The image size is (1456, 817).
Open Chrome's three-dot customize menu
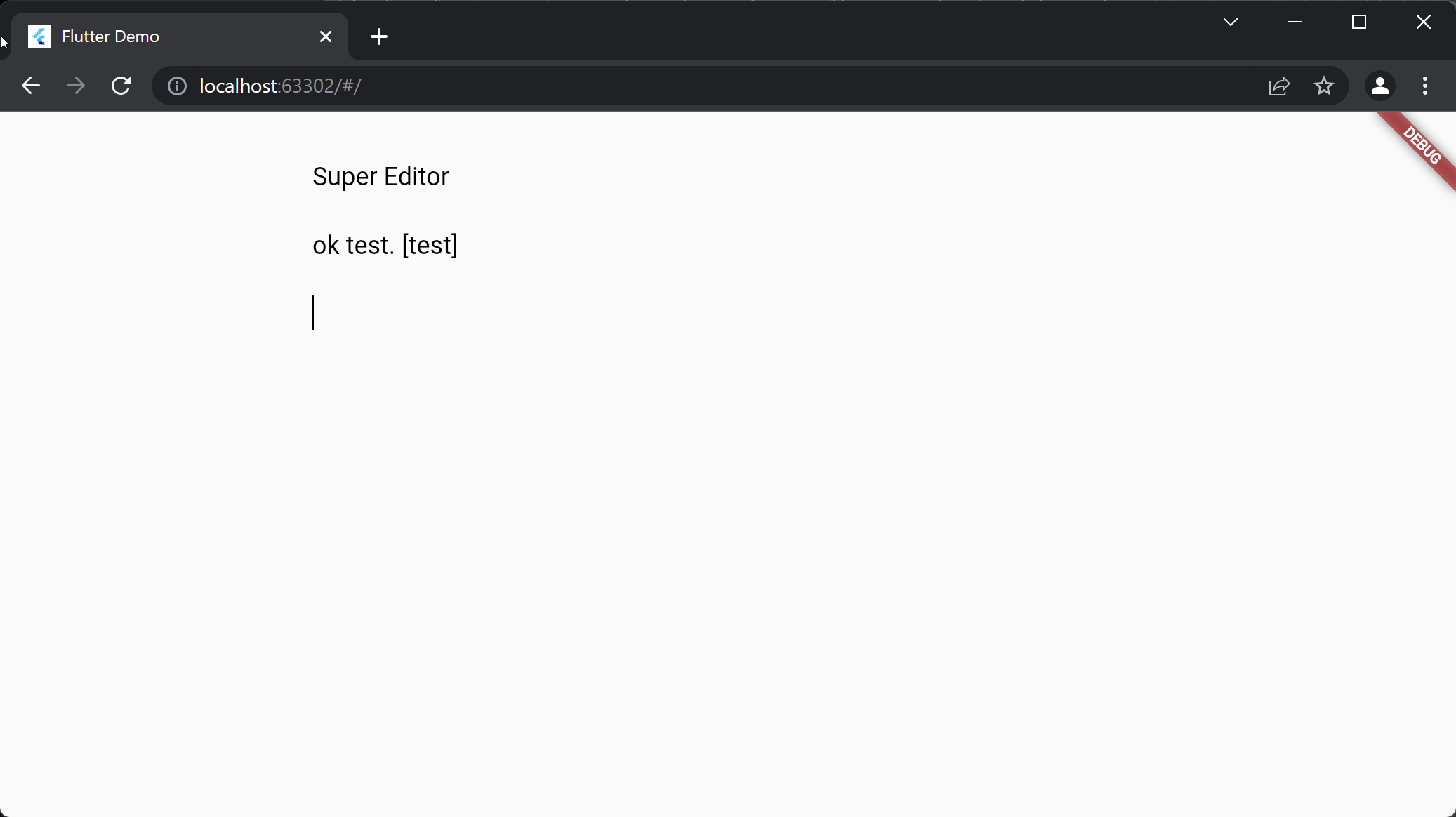tap(1424, 85)
